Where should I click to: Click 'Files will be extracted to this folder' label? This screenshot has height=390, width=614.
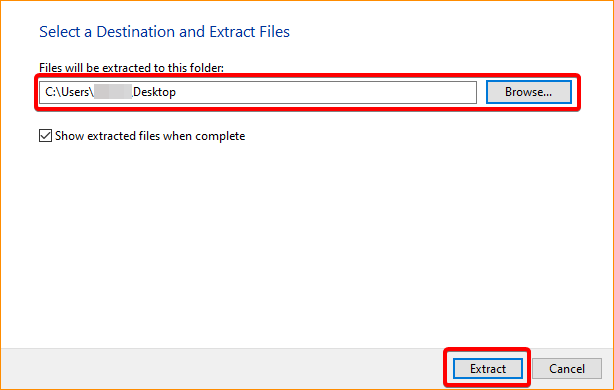pyautogui.click(x=131, y=68)
